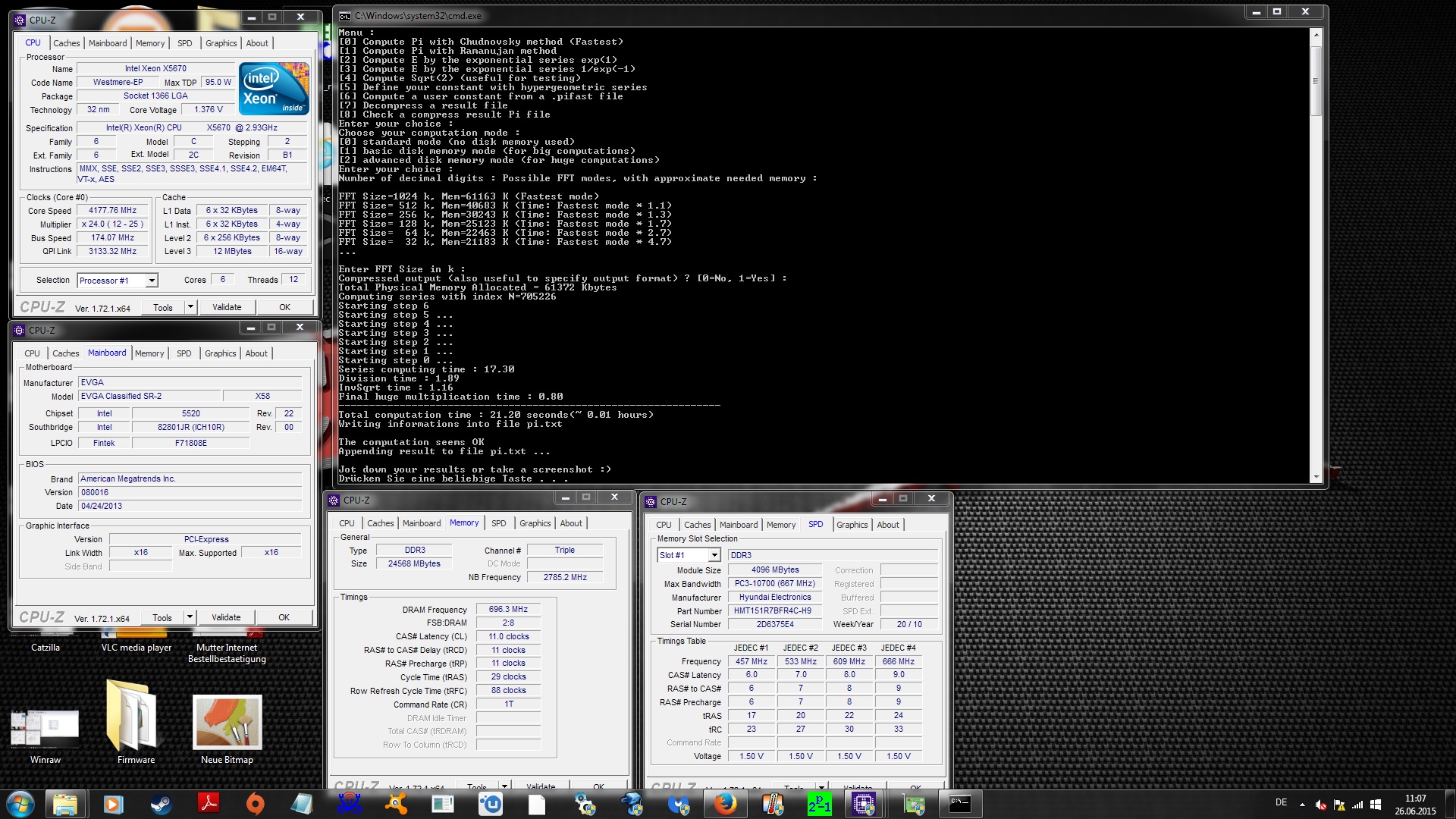
Task: Show hidden system tray icons
Action: click(1302, 805)
